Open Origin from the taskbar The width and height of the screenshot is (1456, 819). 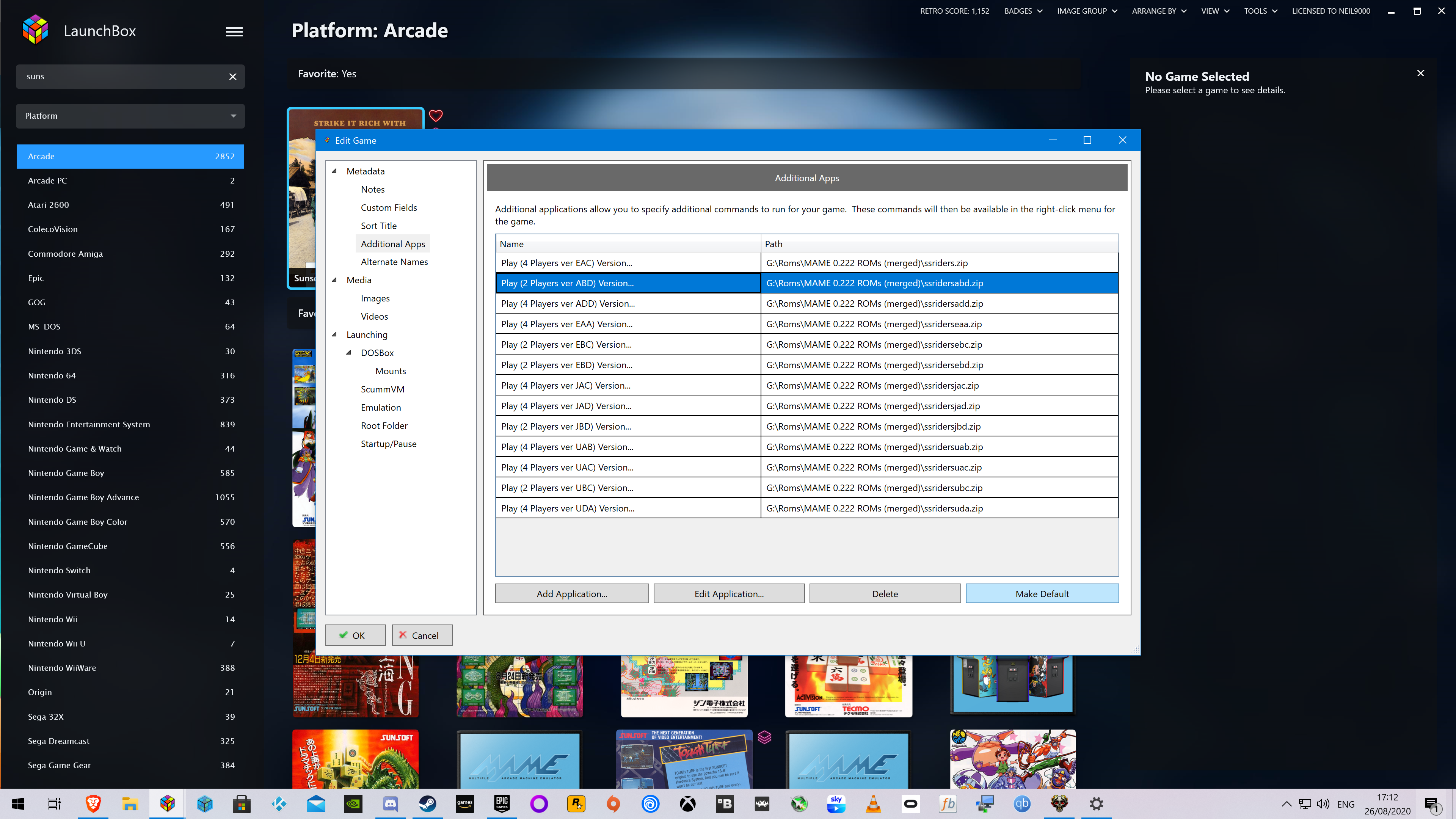(613, 803)
